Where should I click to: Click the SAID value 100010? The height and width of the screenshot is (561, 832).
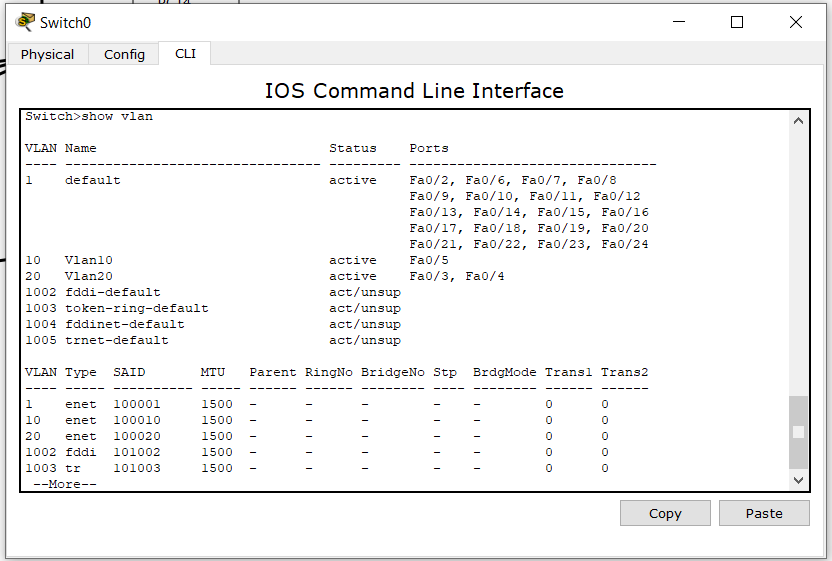(137, 420)
